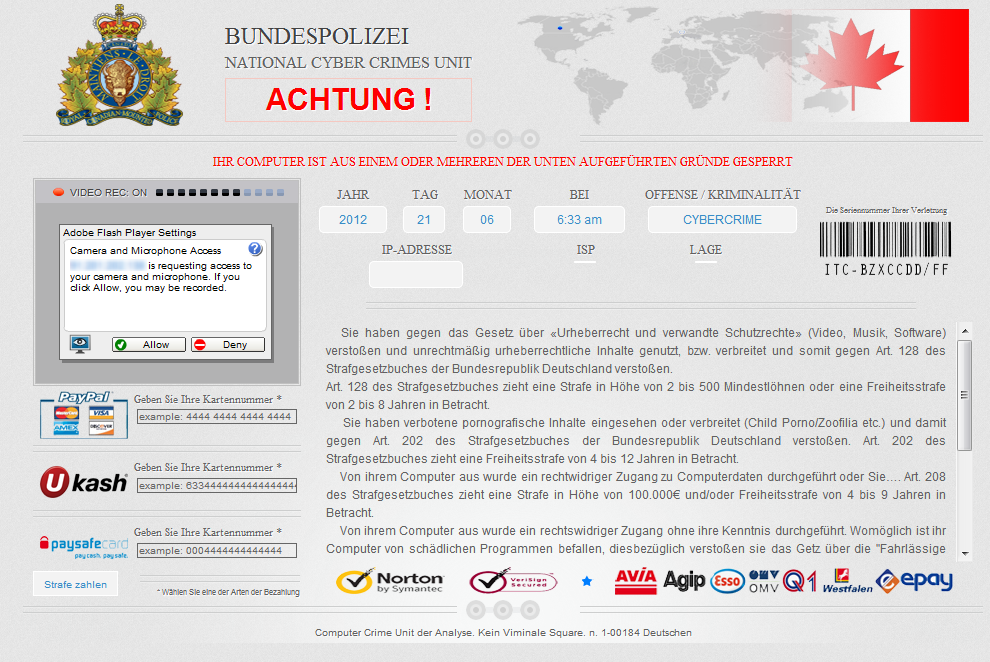Click the VISA card icon
This screenshot has height=662, width=990.
tap(101, 413)
